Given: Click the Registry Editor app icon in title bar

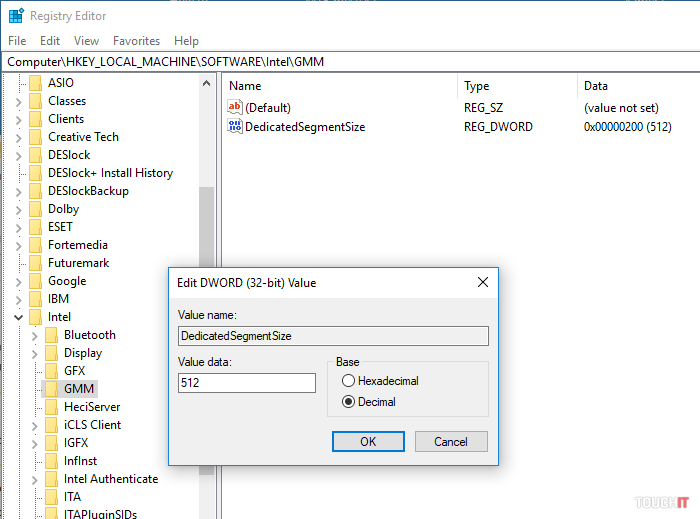Looking at the screenshot, I should (16, 16).
